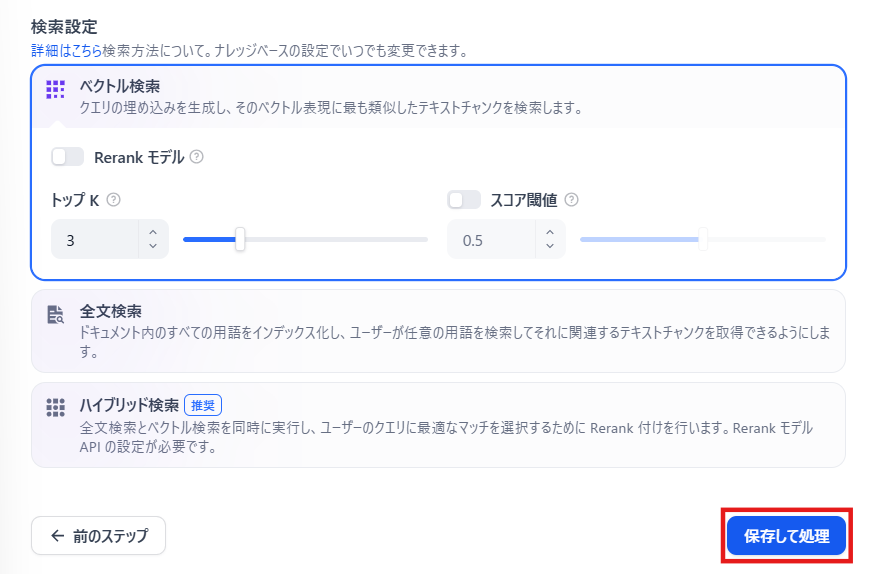This screenshot has height=574, width=874.
Task: Decrease トップ K value with down arrow
Action: tap(153, 246)
